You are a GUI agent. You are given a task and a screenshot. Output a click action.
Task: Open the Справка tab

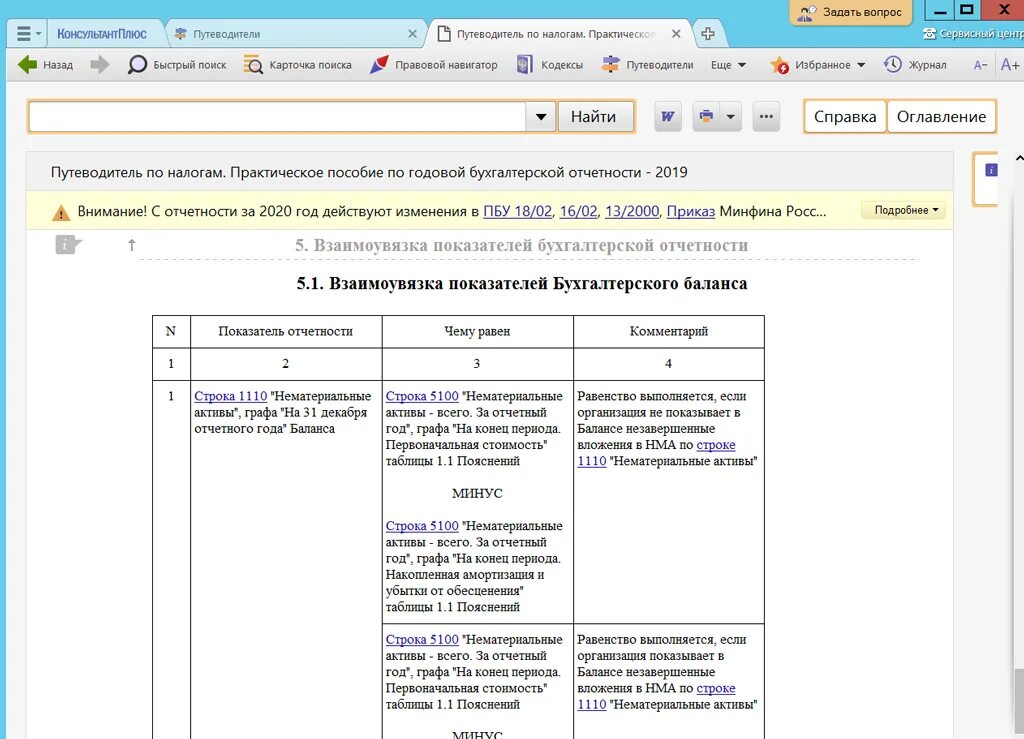[844, 117]
